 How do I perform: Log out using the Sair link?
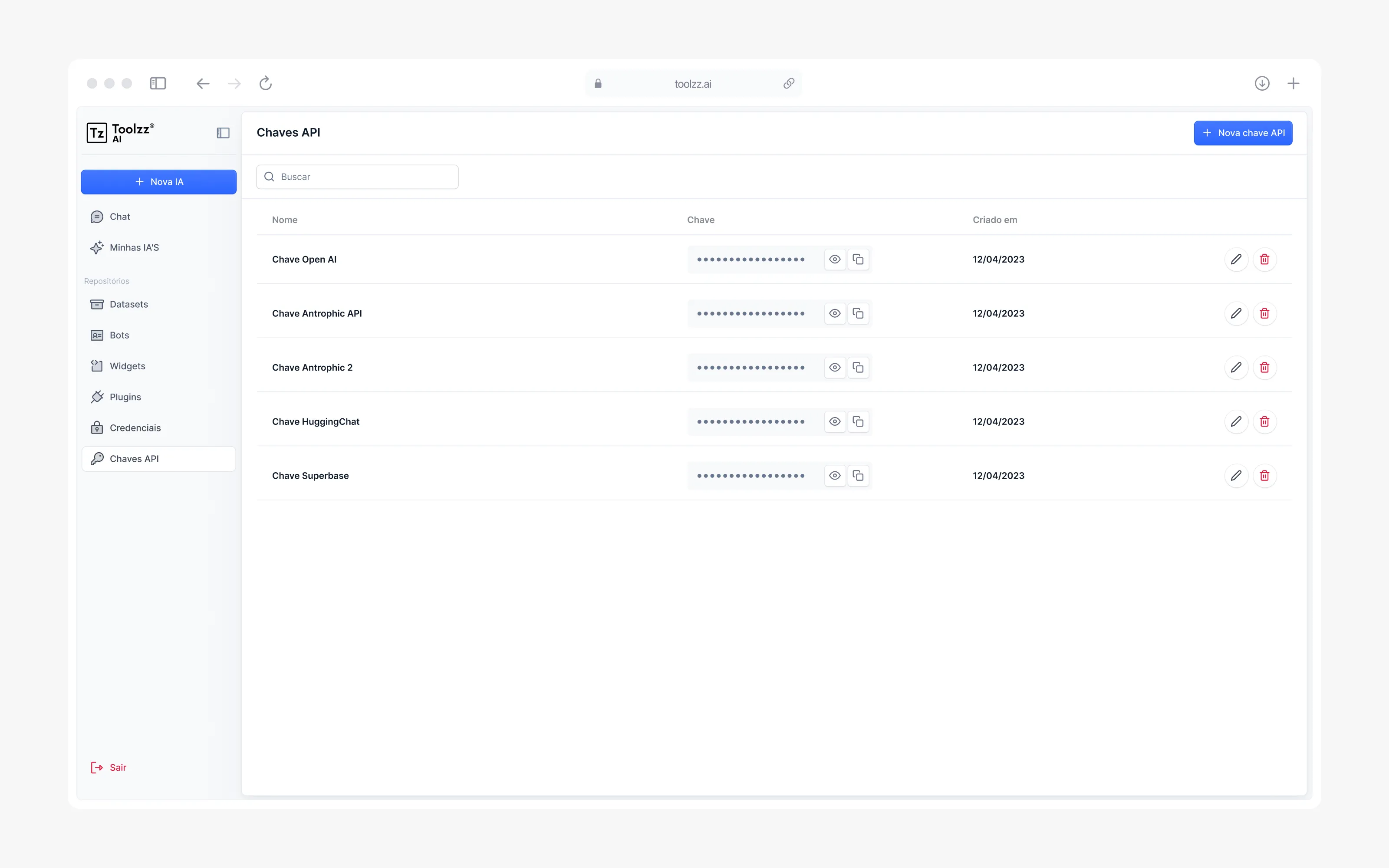pyautogui.click(x=117, y=768)
